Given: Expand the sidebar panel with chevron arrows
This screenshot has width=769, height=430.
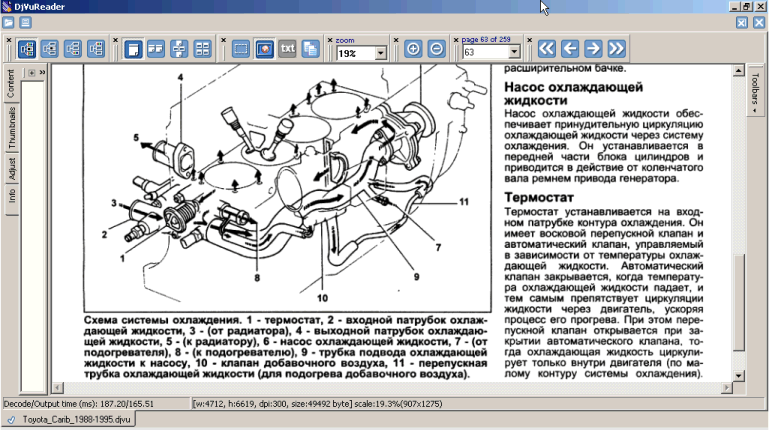Looking at the screenshot, I should coord(43,73).
